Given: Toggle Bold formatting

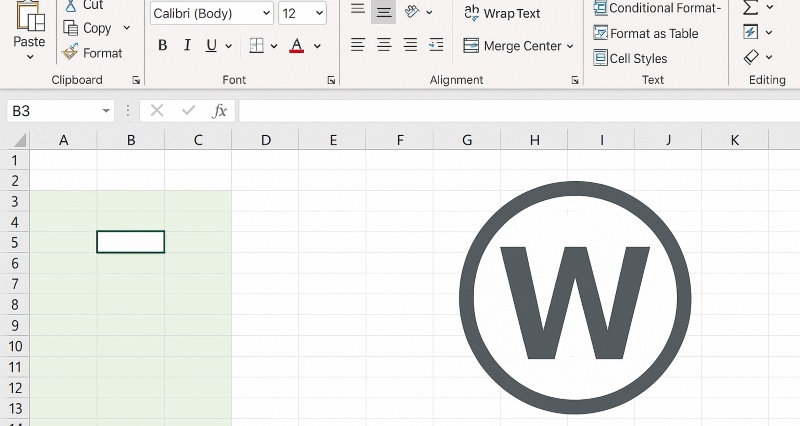Looking at the screenshot, I should 163,45.
